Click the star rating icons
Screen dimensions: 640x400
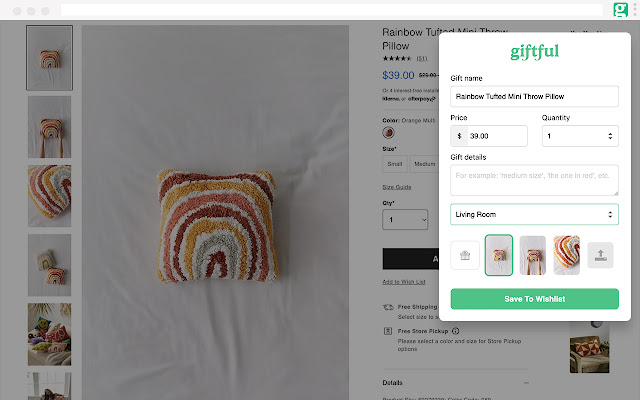tap(397, 59)
